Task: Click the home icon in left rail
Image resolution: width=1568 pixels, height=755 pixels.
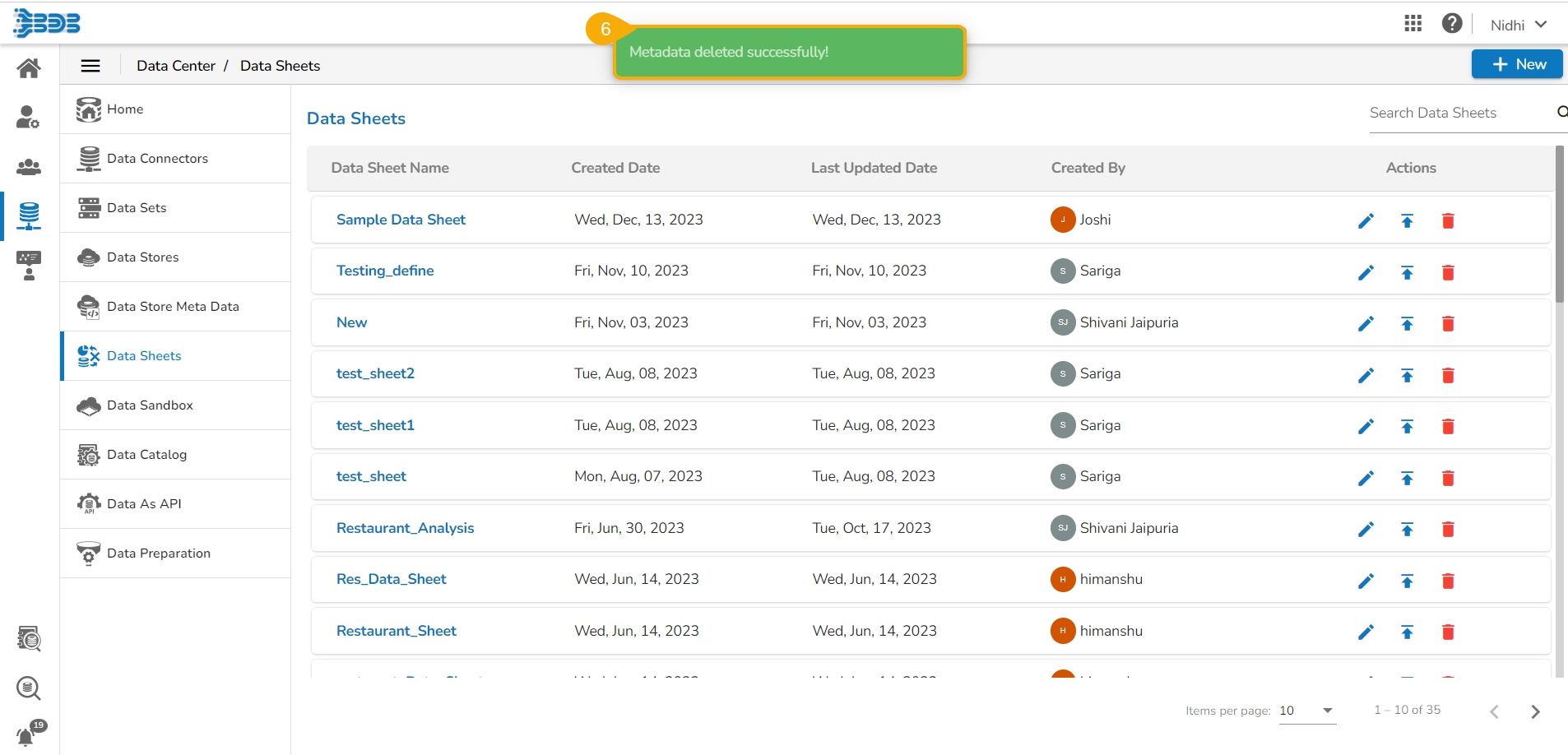Action: tap(29, 67)
